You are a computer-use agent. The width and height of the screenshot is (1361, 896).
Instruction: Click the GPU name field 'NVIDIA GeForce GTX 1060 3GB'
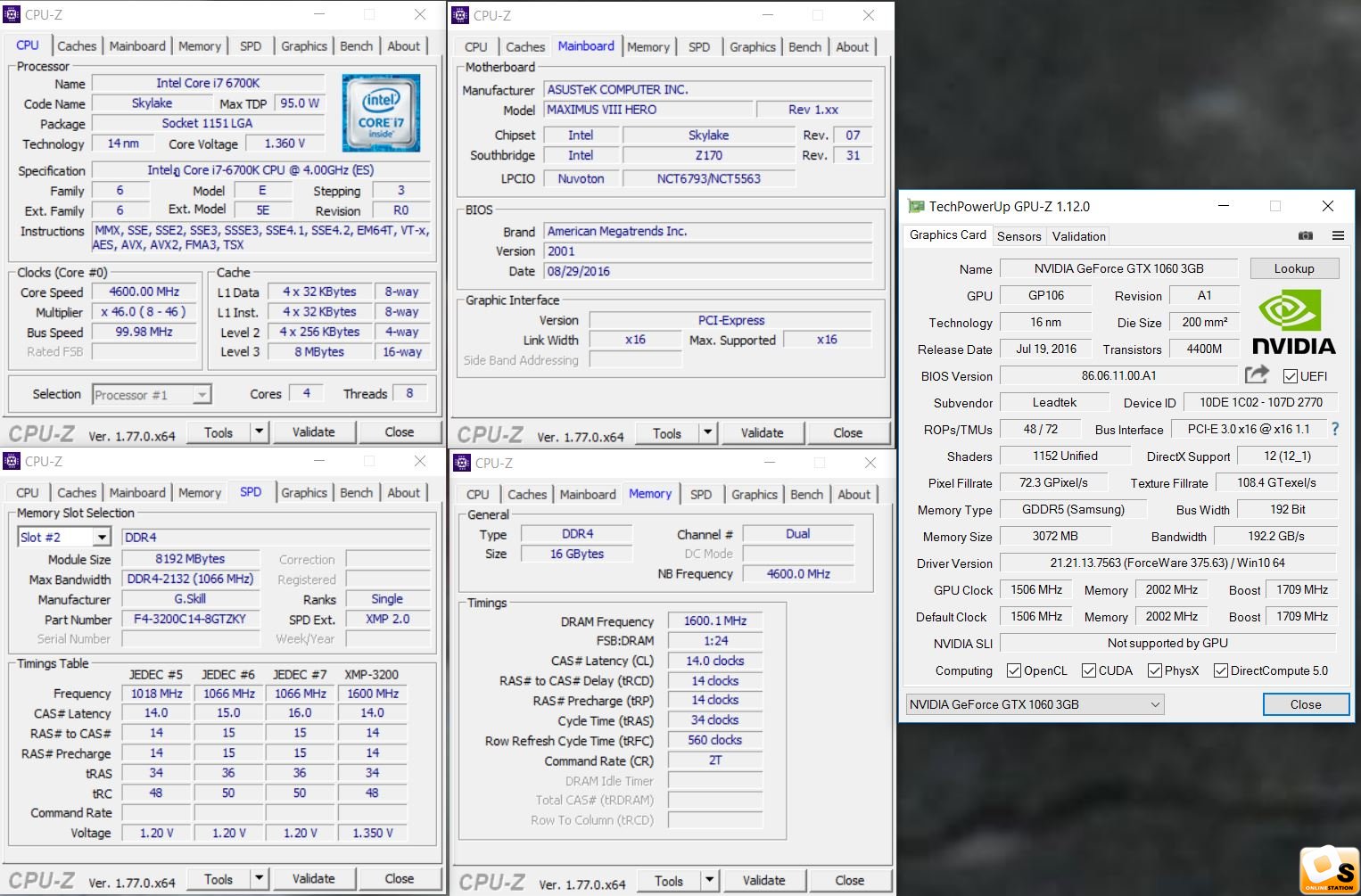point(1118,268)
